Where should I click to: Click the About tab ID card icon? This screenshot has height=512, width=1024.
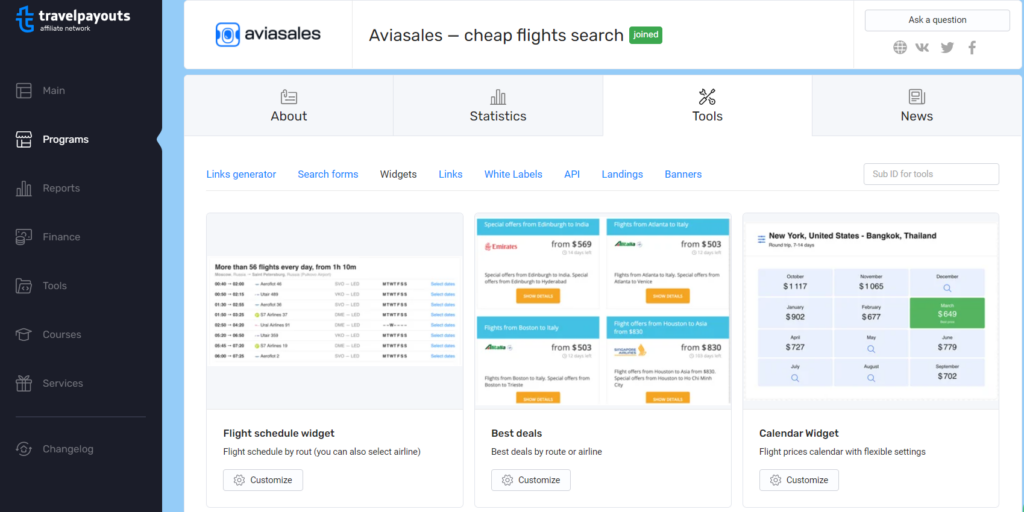[289, 97]
